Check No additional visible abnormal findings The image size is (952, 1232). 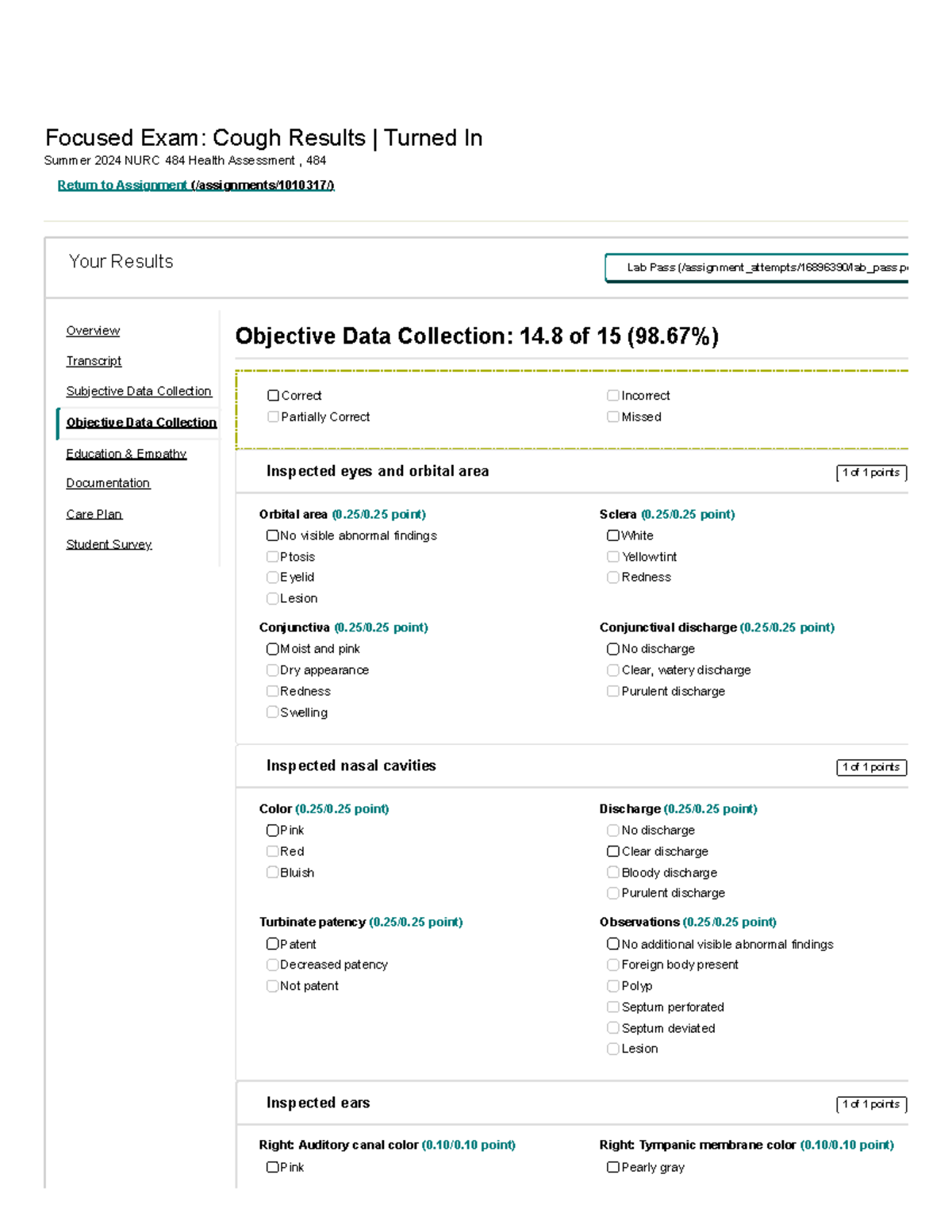click(613, 944)
